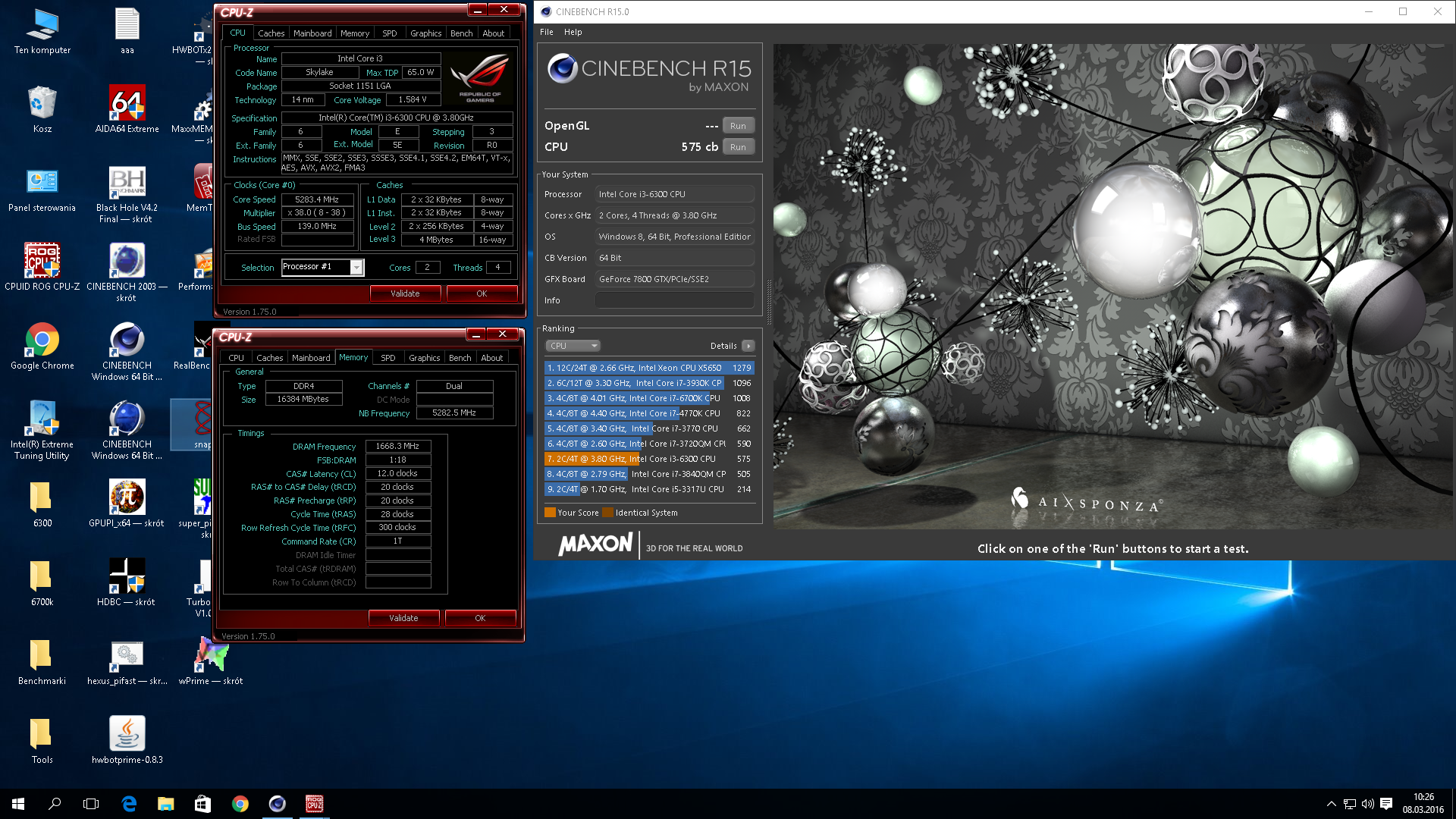Screen dimensions: 1456x819
Task: Launch CPUID ROG CPU-Z desktop shortcut
Action: (42, 268)
